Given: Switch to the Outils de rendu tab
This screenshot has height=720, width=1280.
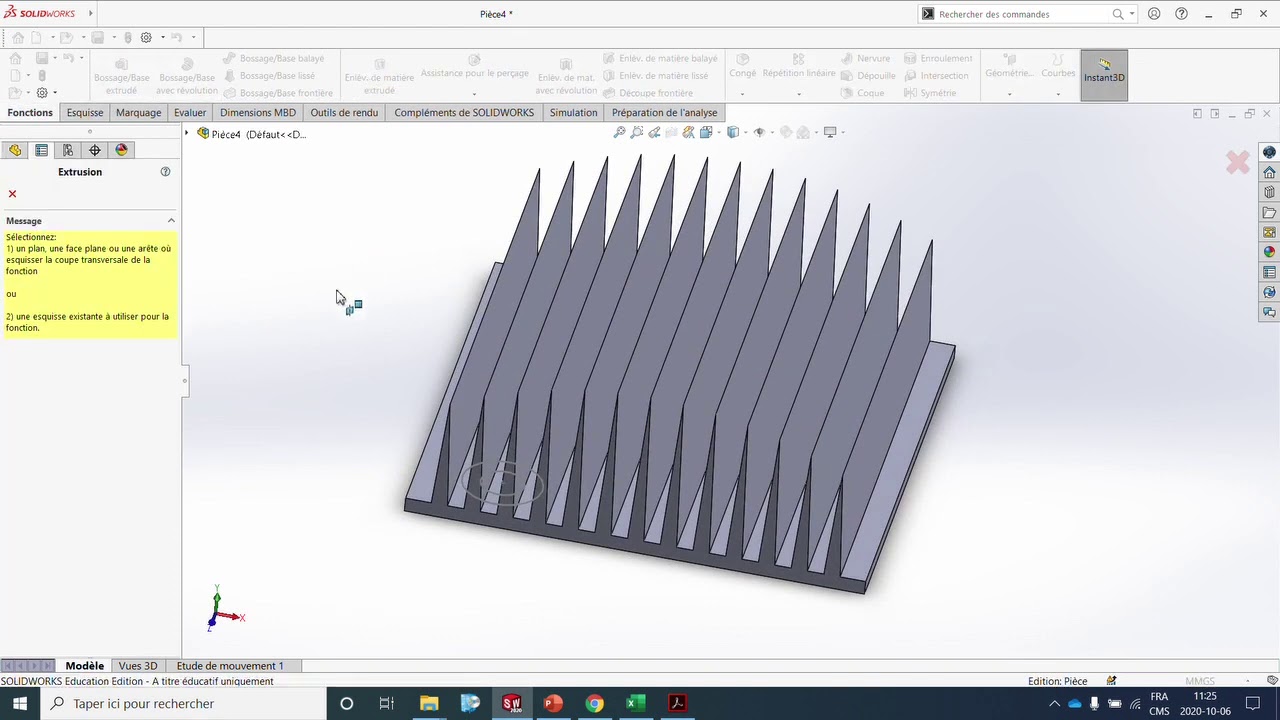Looking at the screenshot, I should click(344, 113).
